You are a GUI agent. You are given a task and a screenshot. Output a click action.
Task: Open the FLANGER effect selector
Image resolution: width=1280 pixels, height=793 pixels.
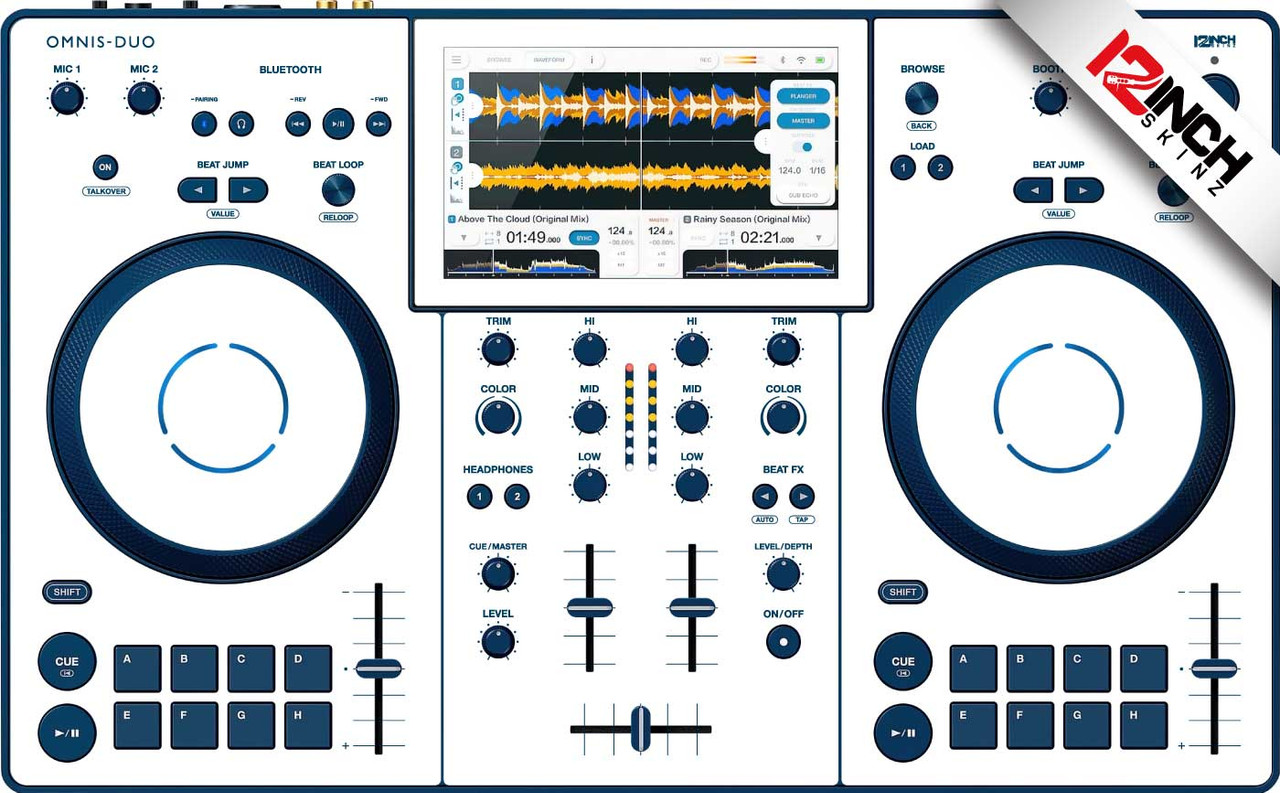803,96
